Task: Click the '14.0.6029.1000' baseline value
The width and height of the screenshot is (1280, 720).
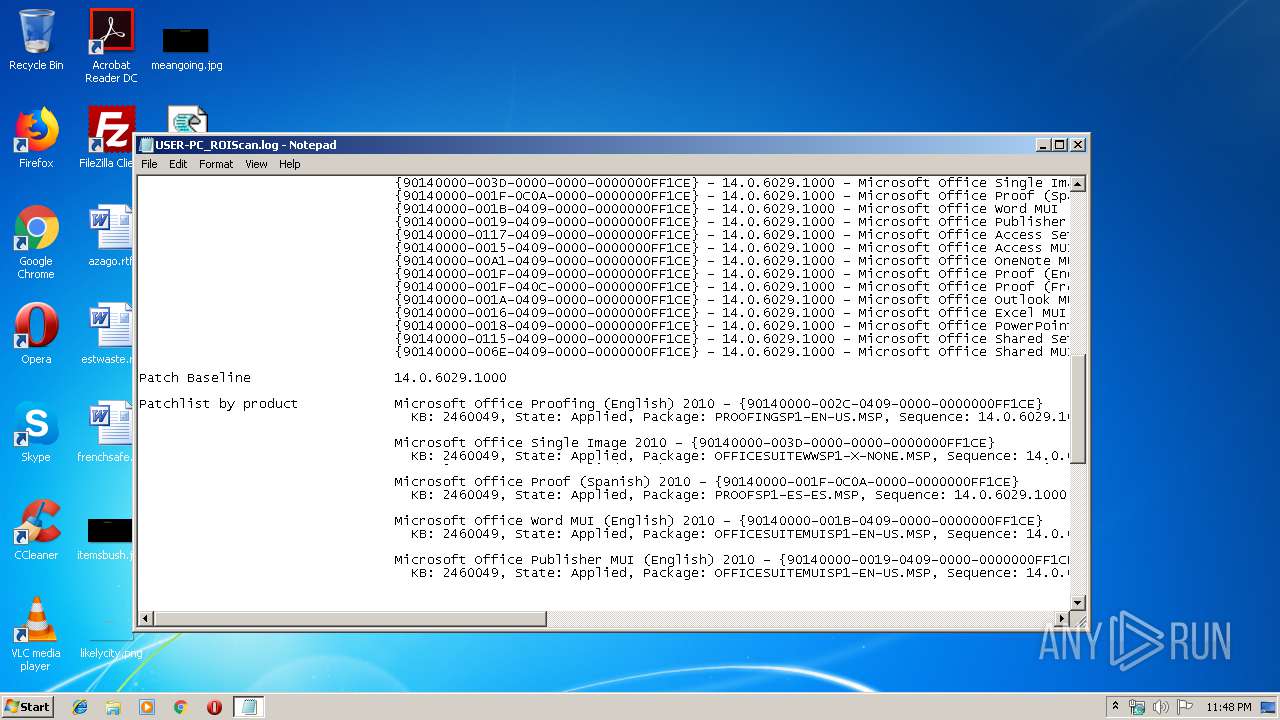Action: click(450, 378)
